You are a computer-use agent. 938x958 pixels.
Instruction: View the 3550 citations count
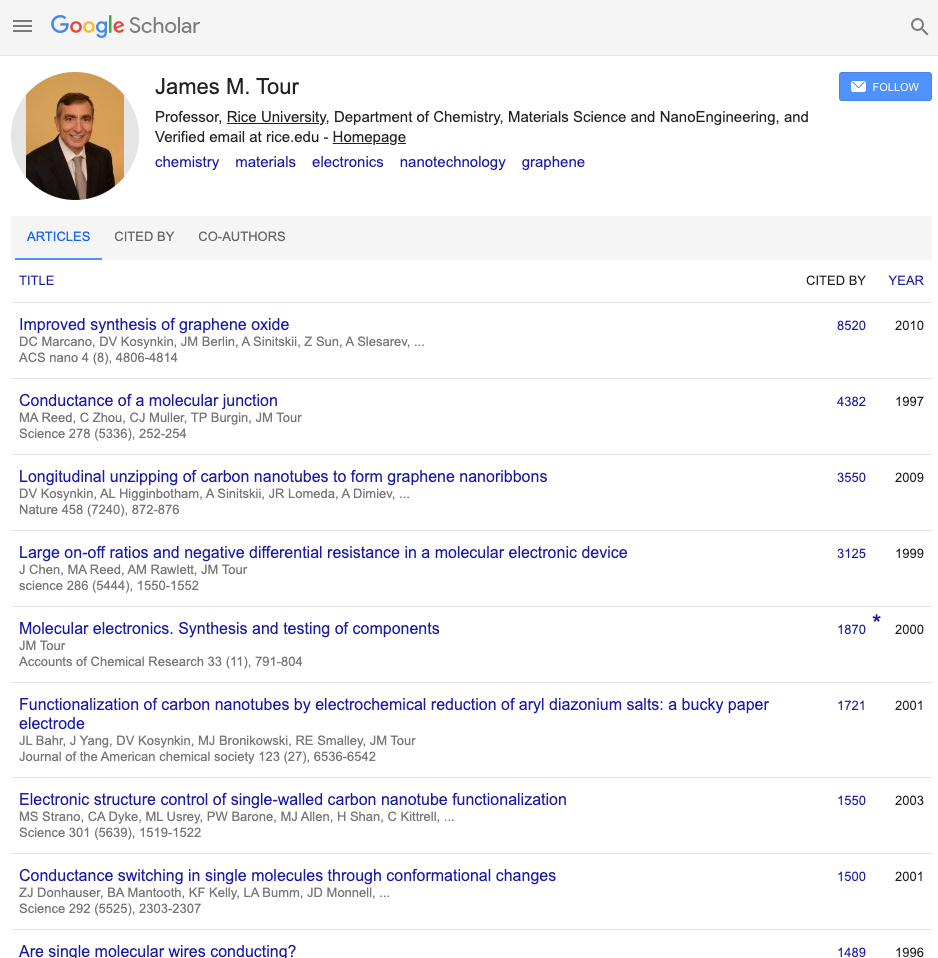(851, 478)
